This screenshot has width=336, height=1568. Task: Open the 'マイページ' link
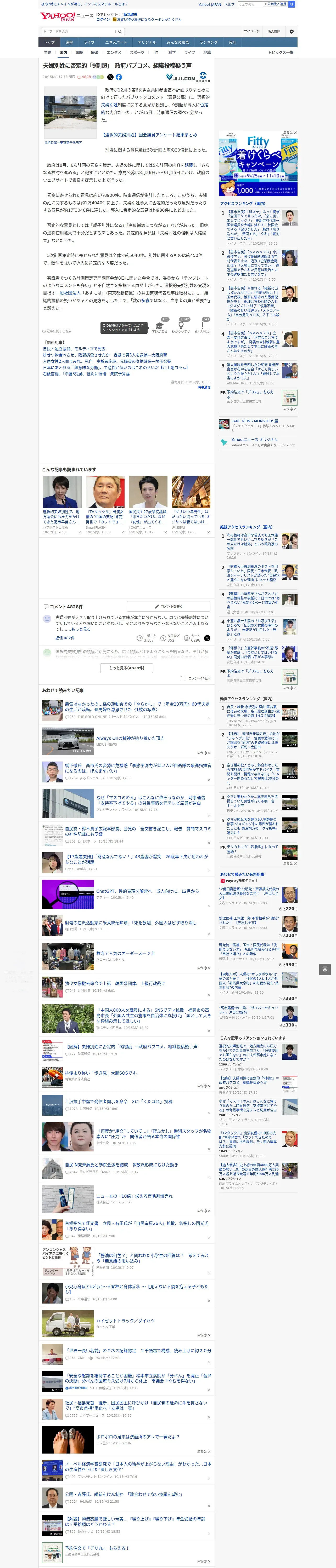[x=251, y=32]
